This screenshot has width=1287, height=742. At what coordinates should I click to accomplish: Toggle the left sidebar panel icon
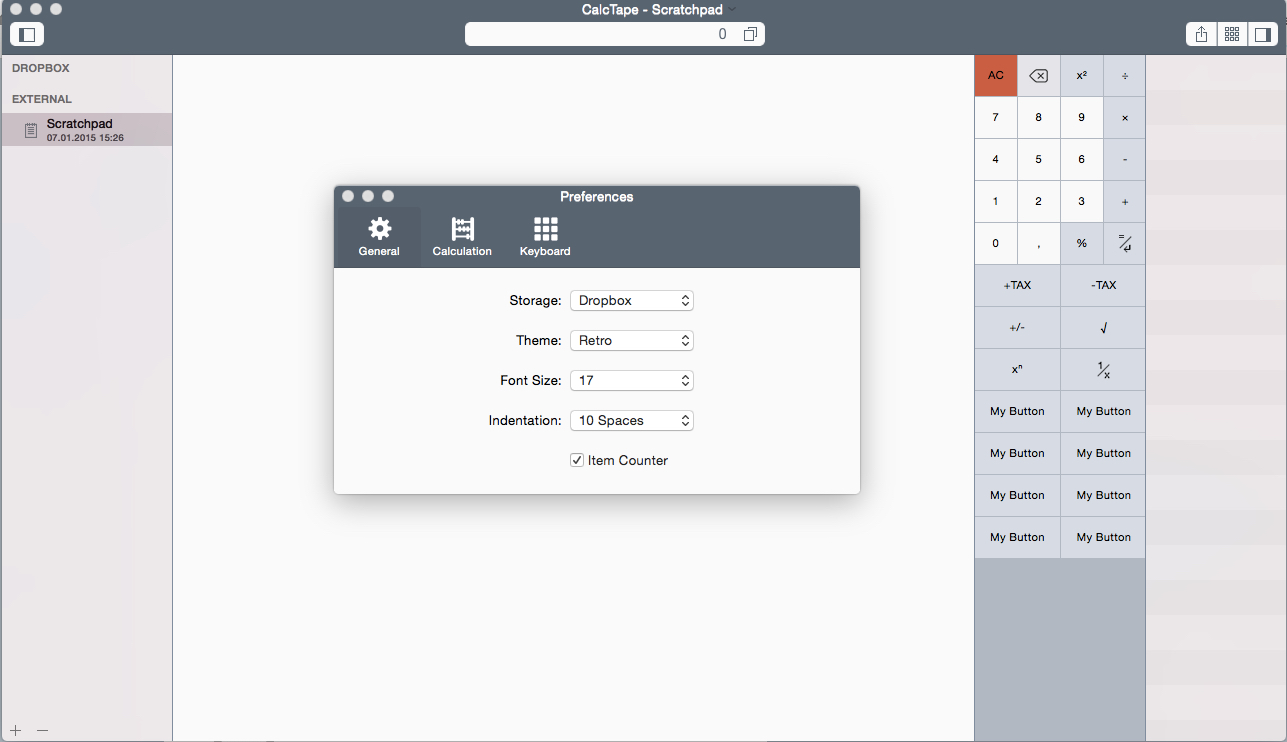27,34
